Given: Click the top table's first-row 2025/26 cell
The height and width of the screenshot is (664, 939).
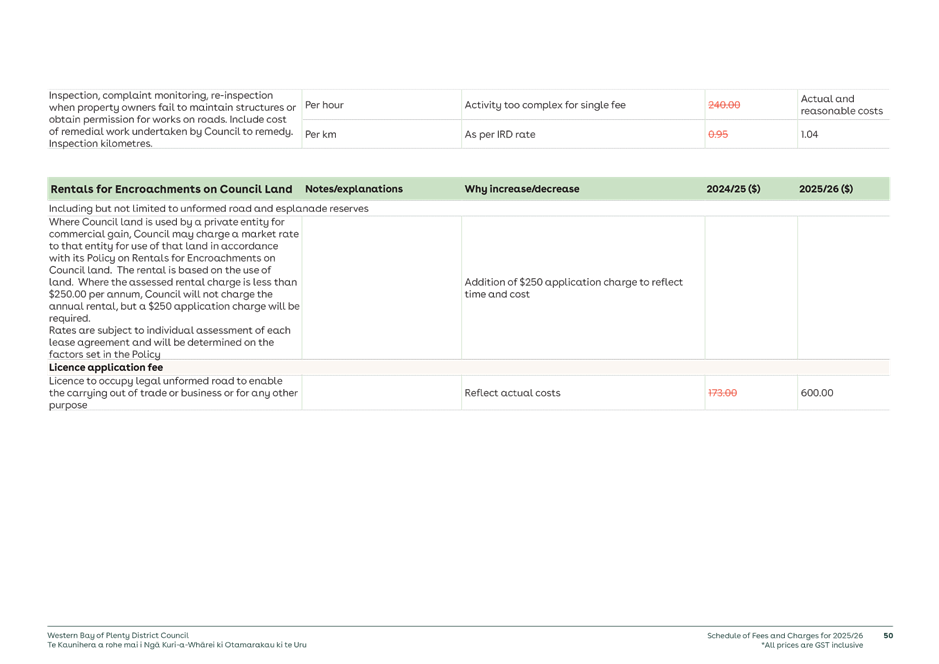Looking at the screenshot, I should point(841,105).
